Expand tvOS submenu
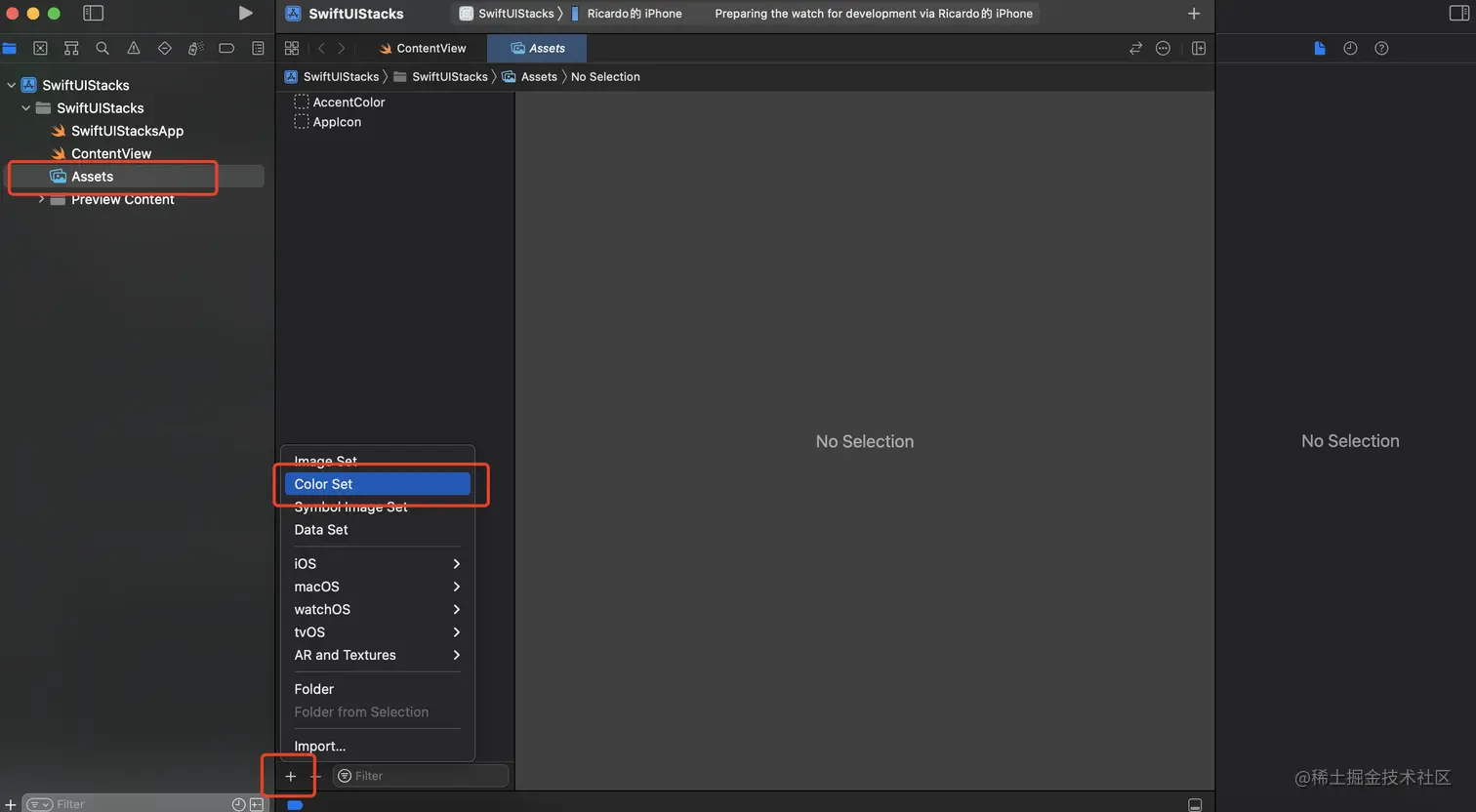The image size is (1476, 812). click(377, 632)
